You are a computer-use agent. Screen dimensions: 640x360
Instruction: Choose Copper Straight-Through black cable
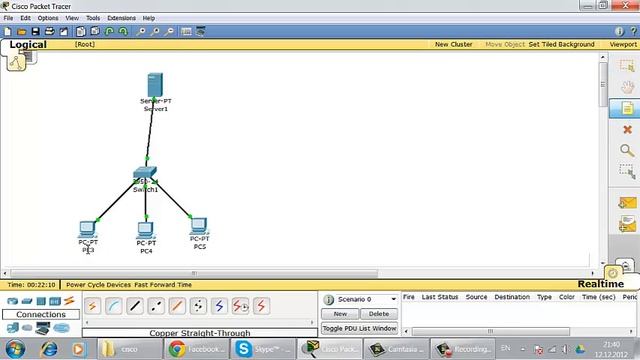coord(135,306)
